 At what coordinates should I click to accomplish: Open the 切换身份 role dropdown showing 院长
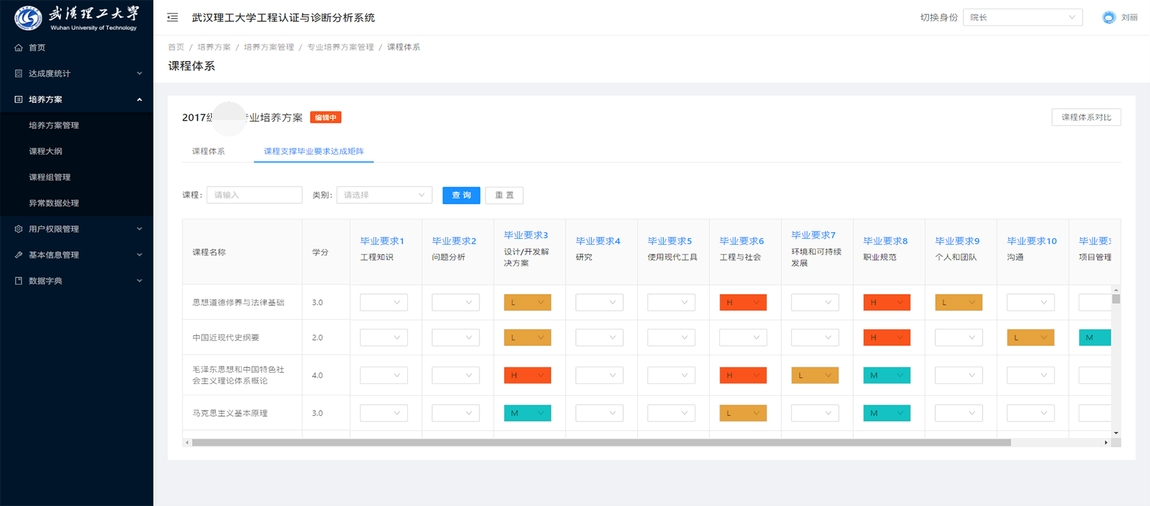tap(1022, 18)
